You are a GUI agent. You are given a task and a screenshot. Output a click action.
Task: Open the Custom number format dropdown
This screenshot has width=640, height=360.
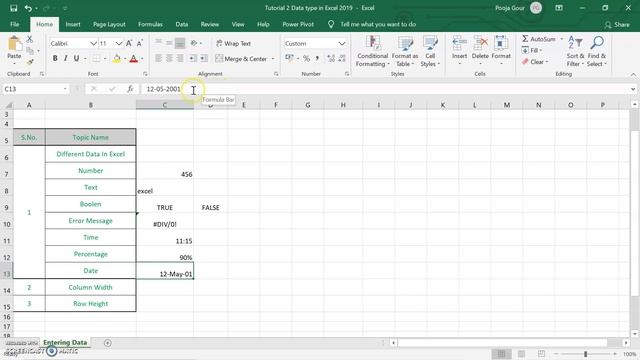coord(342,43)
